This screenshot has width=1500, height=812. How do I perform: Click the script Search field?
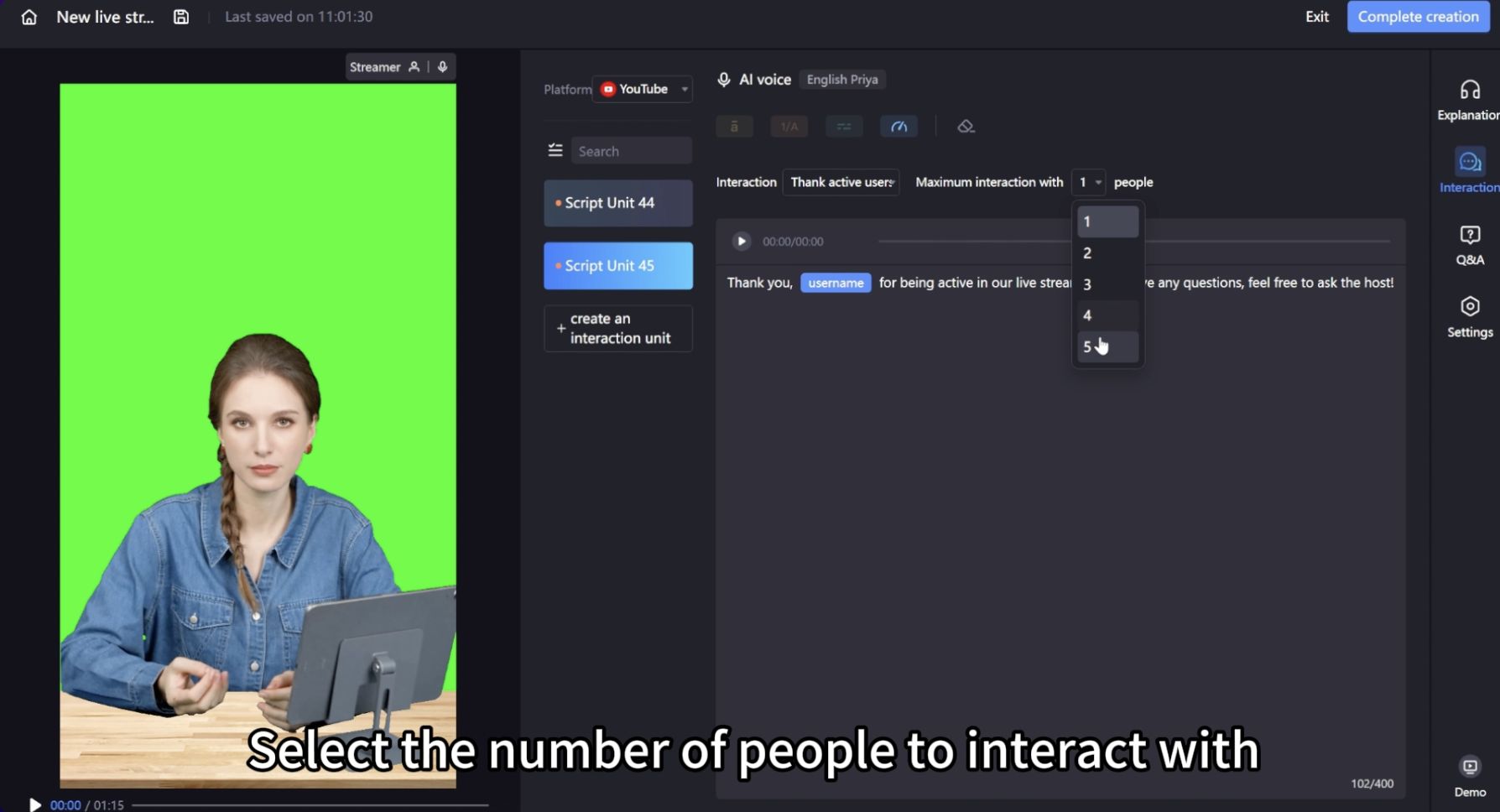pos(631,151)
